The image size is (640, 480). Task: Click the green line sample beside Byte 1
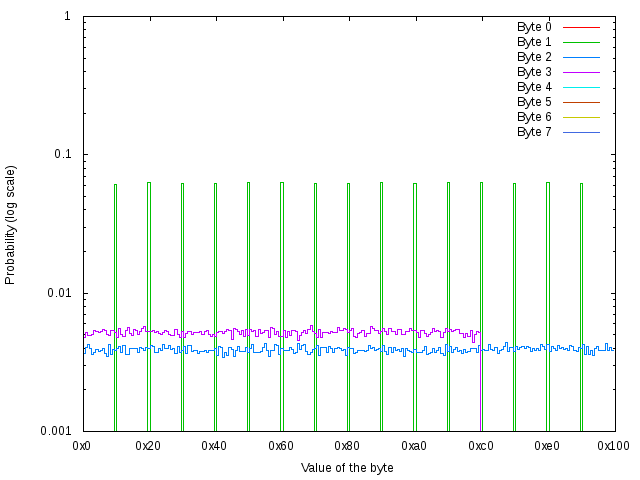click(x=580, y=42)
